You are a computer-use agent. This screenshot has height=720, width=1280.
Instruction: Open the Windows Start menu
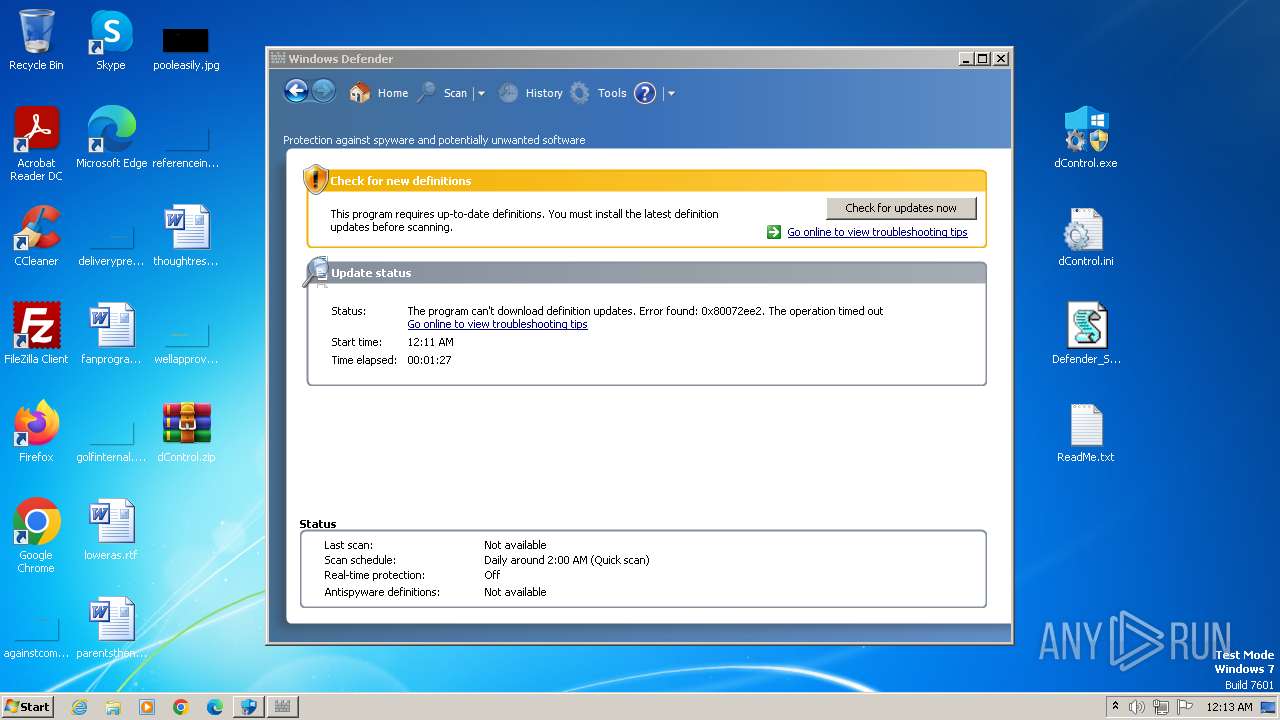coord(27,706)
